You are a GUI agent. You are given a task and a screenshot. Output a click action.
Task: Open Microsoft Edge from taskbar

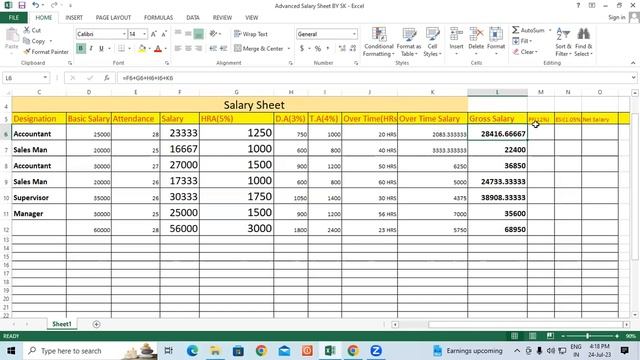[x=192, y=351]
